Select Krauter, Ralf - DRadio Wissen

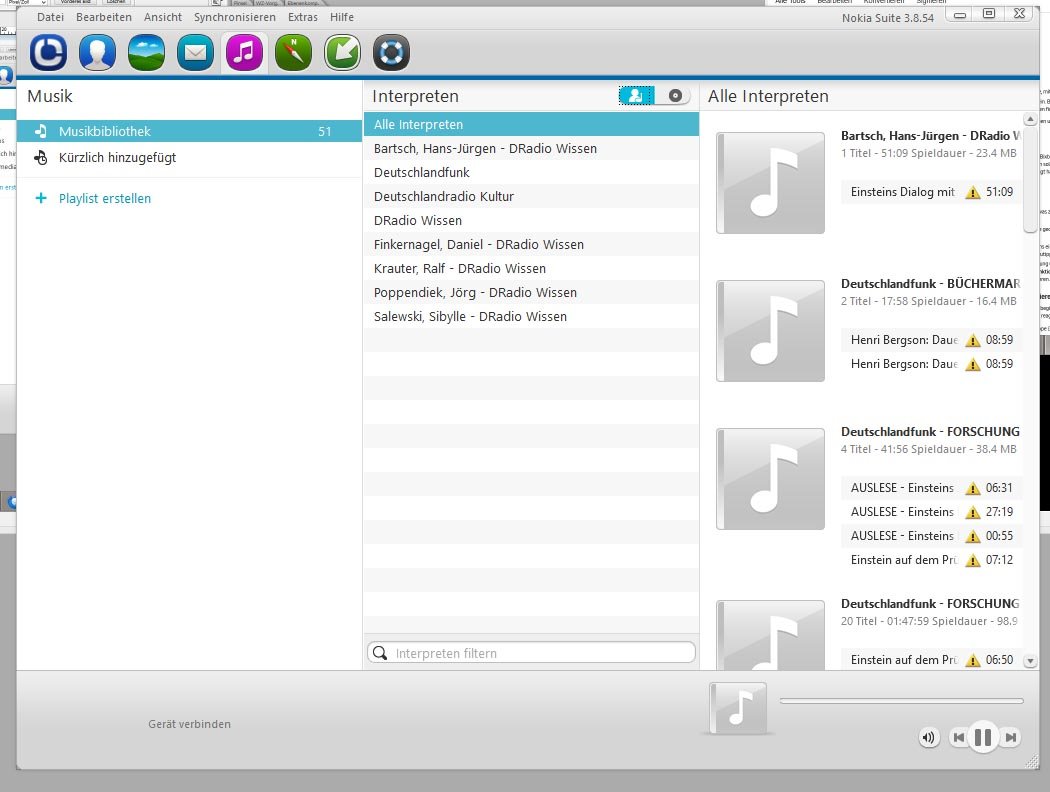pyautogui.click(x=531, y=269)
